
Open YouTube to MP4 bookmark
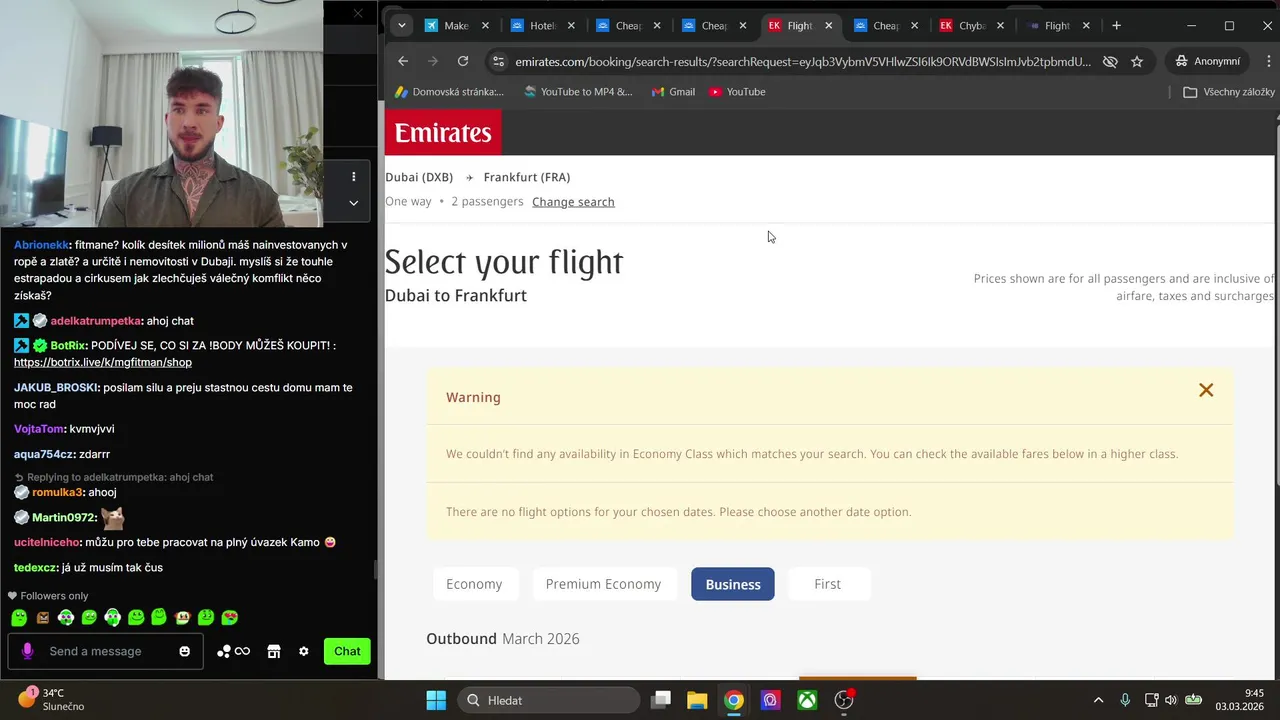coord(578,91)
